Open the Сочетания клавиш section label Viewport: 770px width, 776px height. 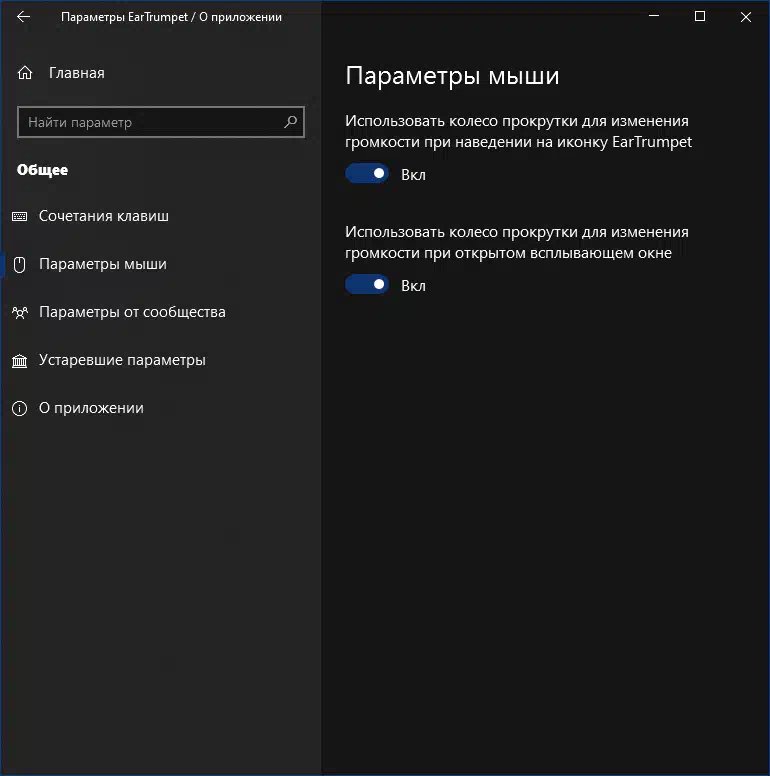pyautogui.click(x=104, y=216)
